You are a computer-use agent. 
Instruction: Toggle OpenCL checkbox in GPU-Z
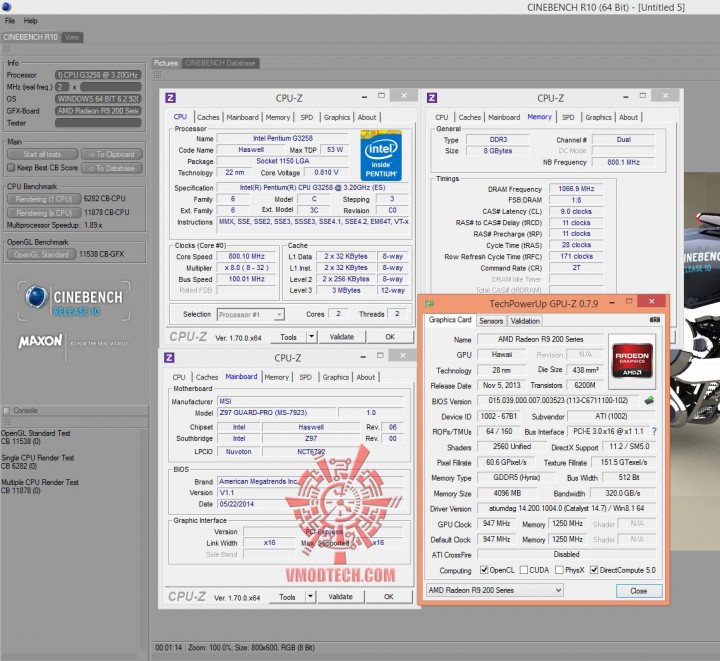[484, 570]
